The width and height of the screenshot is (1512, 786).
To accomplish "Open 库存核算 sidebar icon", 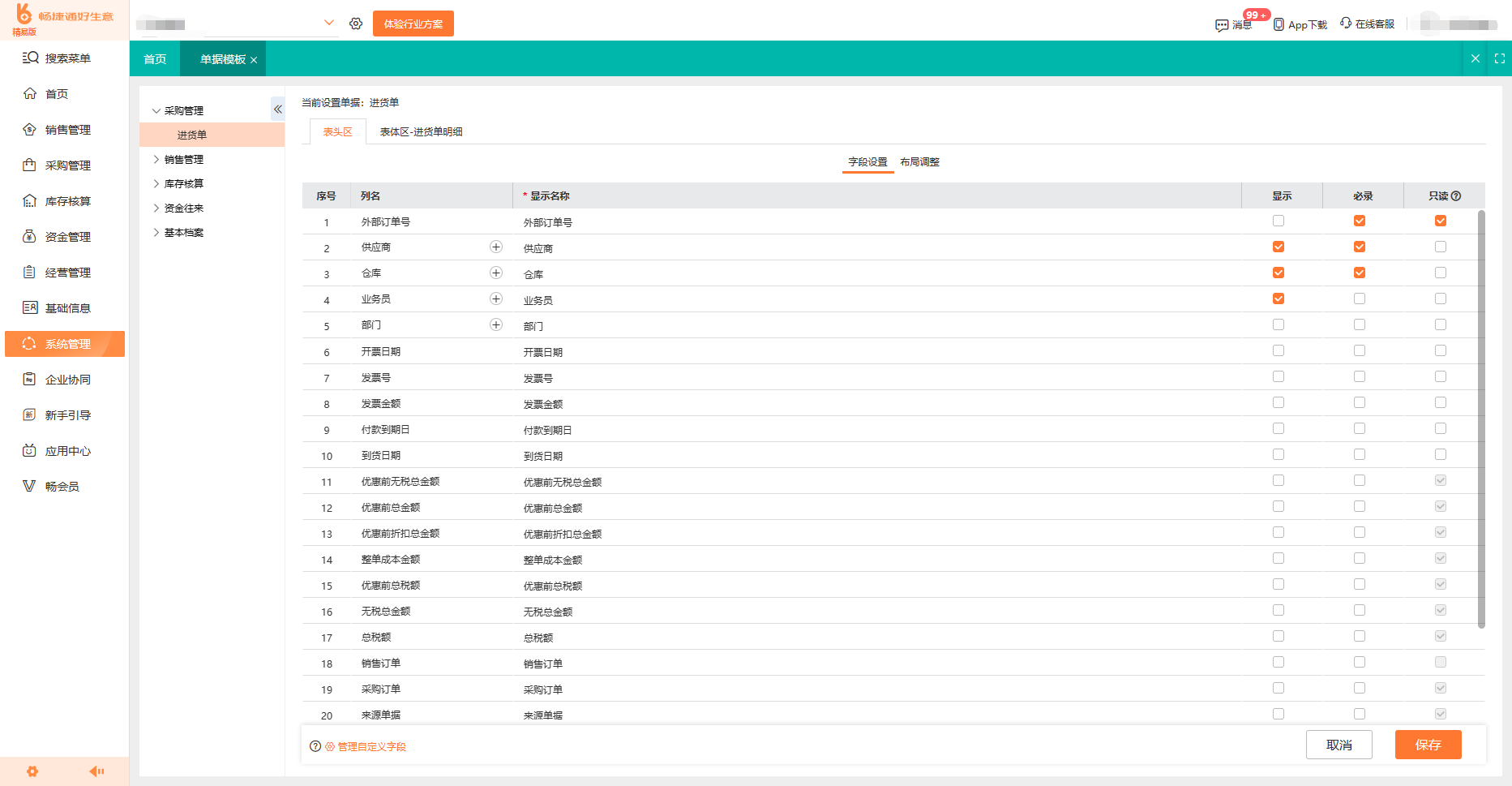I will (x=30, y=200).
